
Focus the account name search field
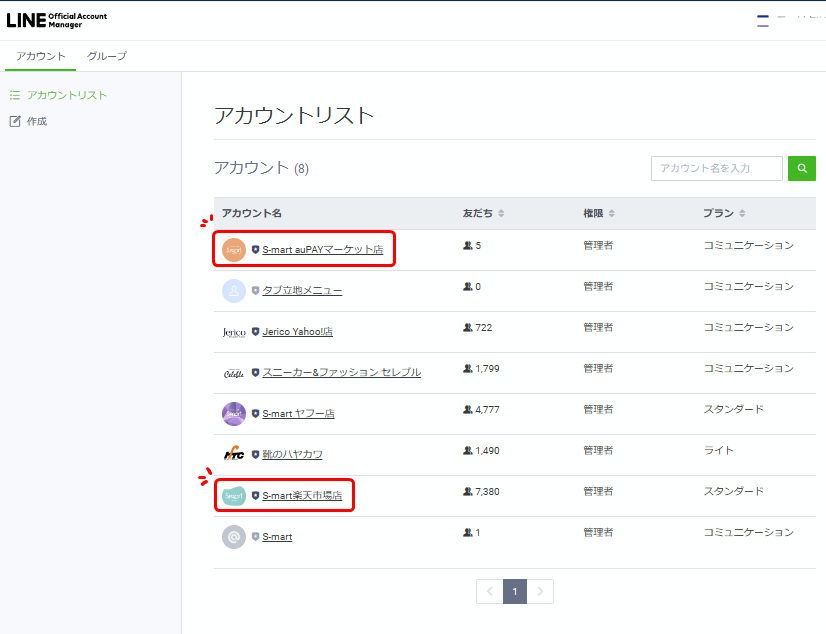716,169
